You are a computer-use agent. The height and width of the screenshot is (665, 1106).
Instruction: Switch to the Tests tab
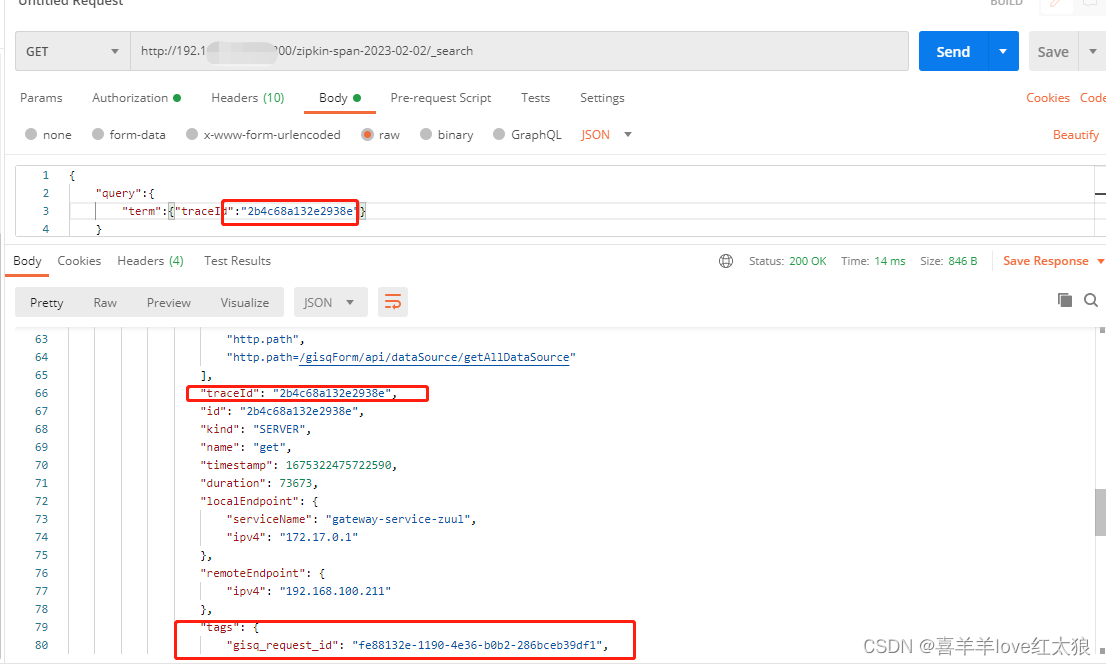click(x=535, y=98)
